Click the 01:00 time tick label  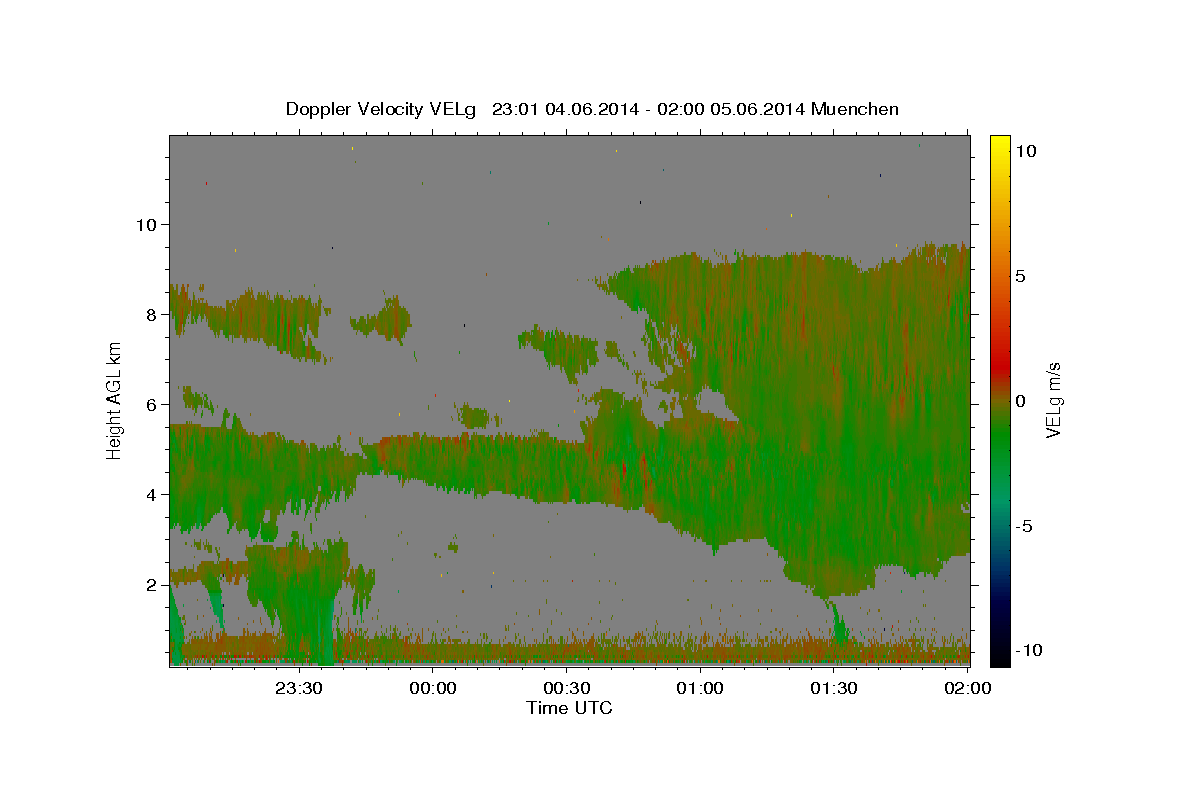(700, 688)
